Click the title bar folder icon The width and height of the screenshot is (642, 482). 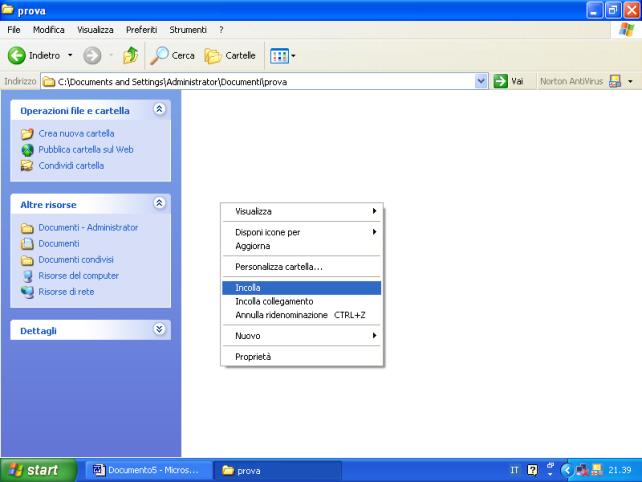point(8,10)
